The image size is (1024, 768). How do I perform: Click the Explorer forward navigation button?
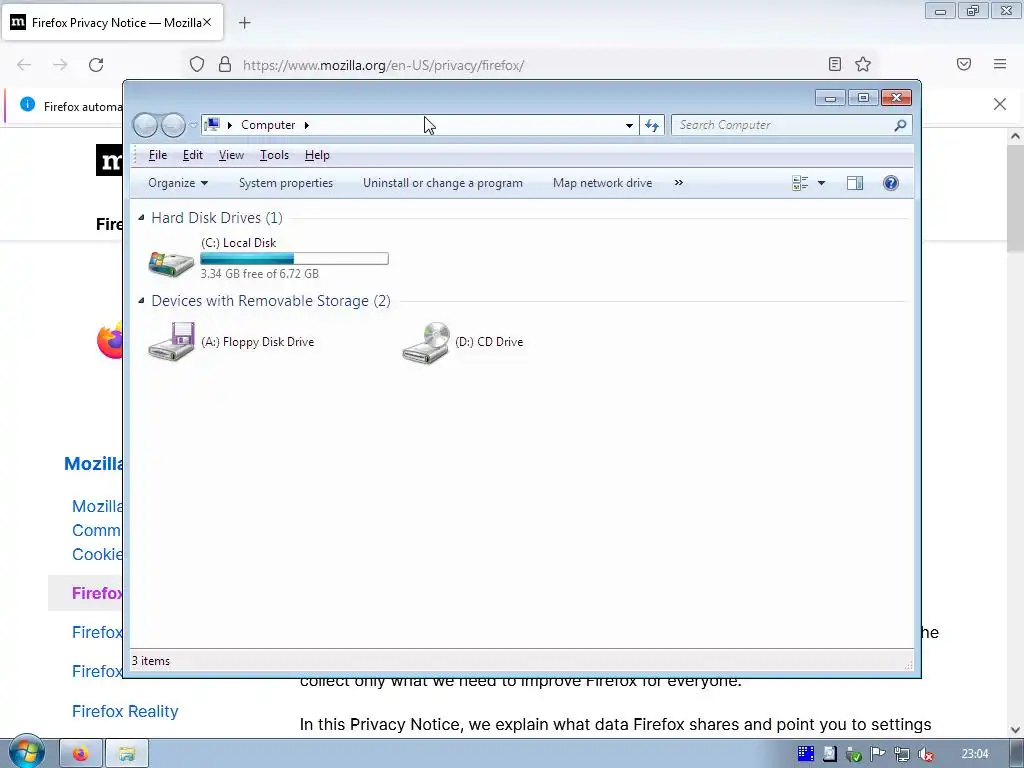[x=173, y=125]
